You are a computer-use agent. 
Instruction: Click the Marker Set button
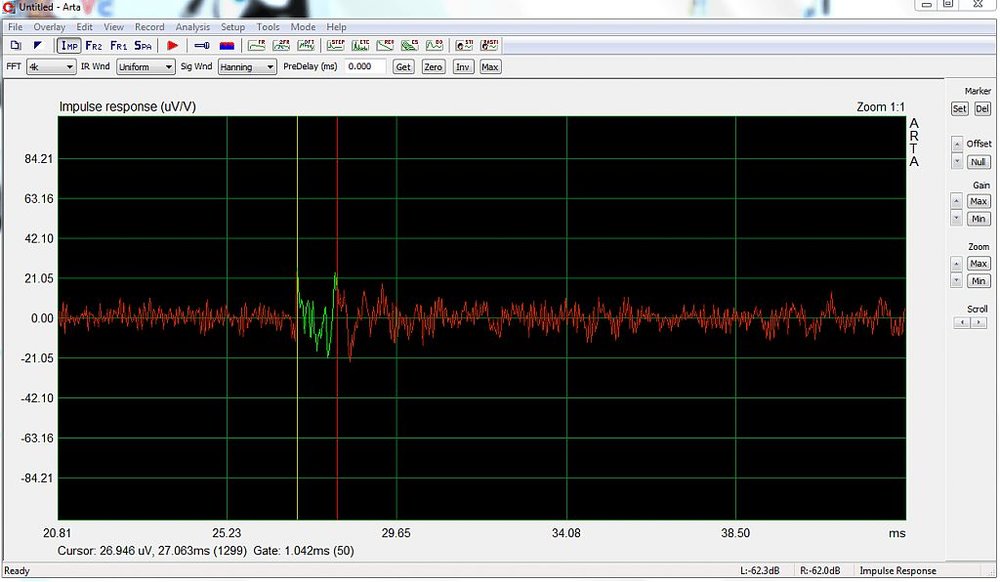pos(959,108)
